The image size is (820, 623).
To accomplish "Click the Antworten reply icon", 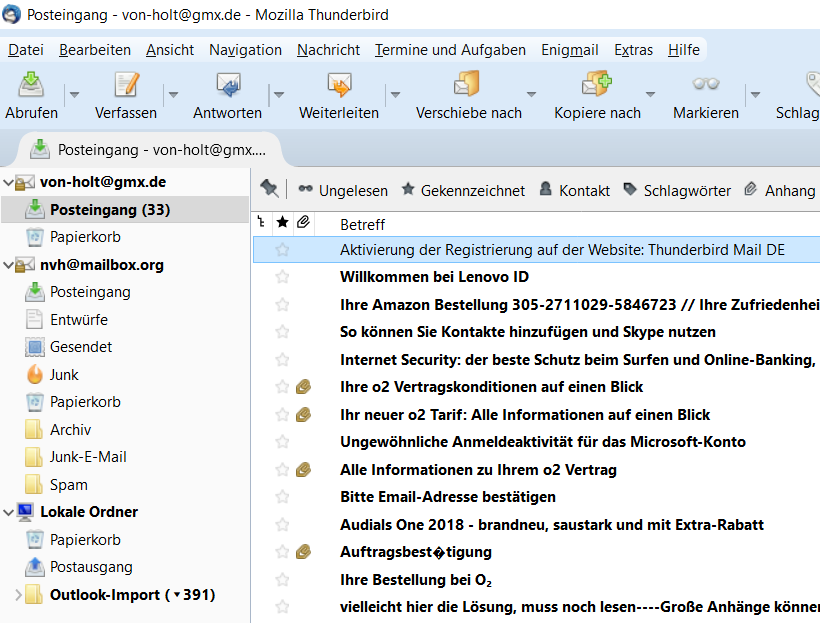I will tap(228, 85).
